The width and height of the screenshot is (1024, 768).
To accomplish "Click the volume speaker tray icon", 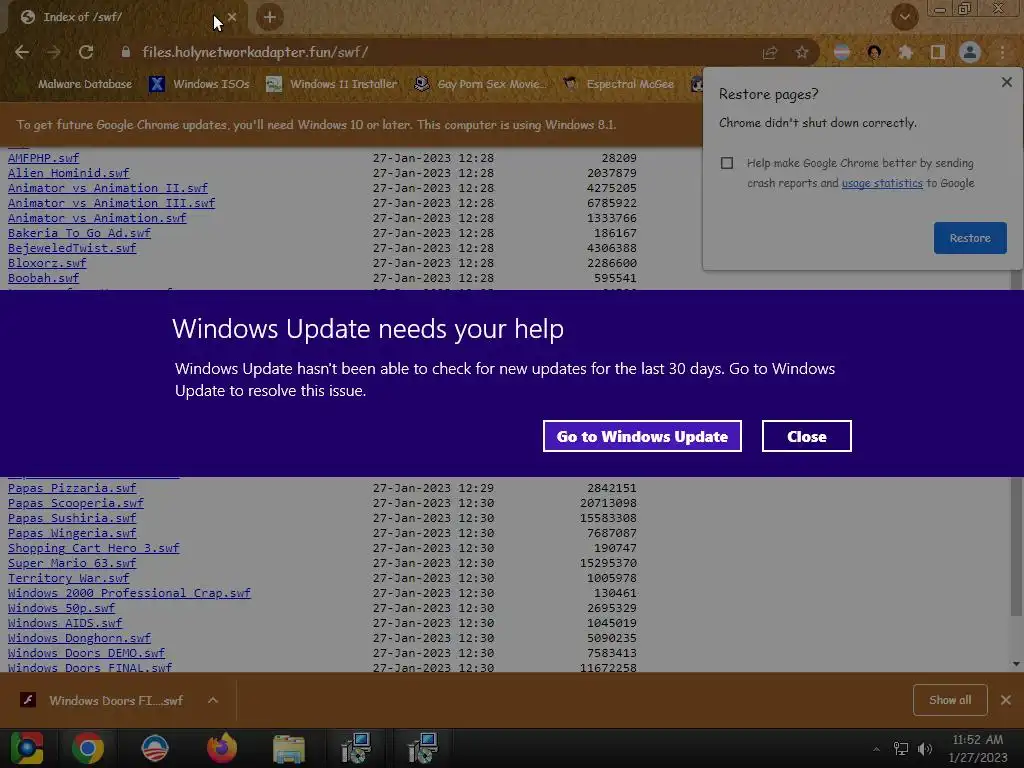I will [925, 749].
